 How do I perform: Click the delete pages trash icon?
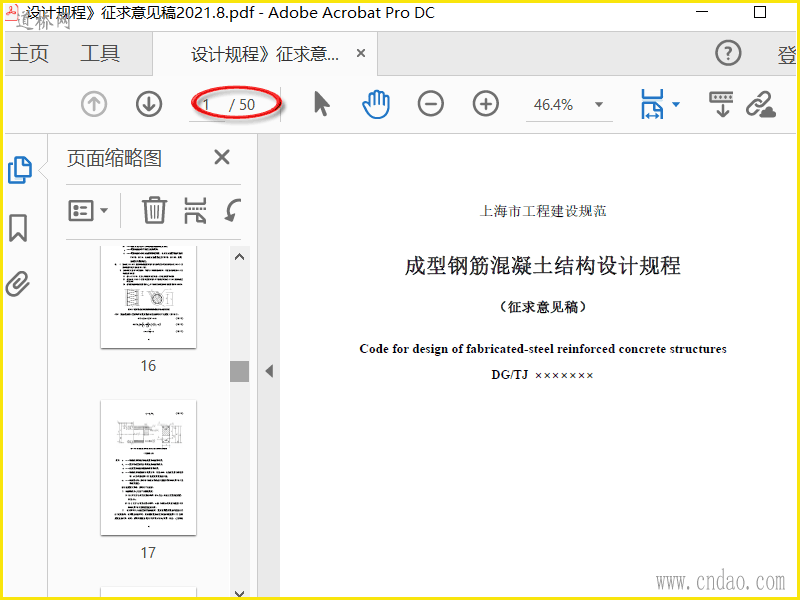click(154, 210)
